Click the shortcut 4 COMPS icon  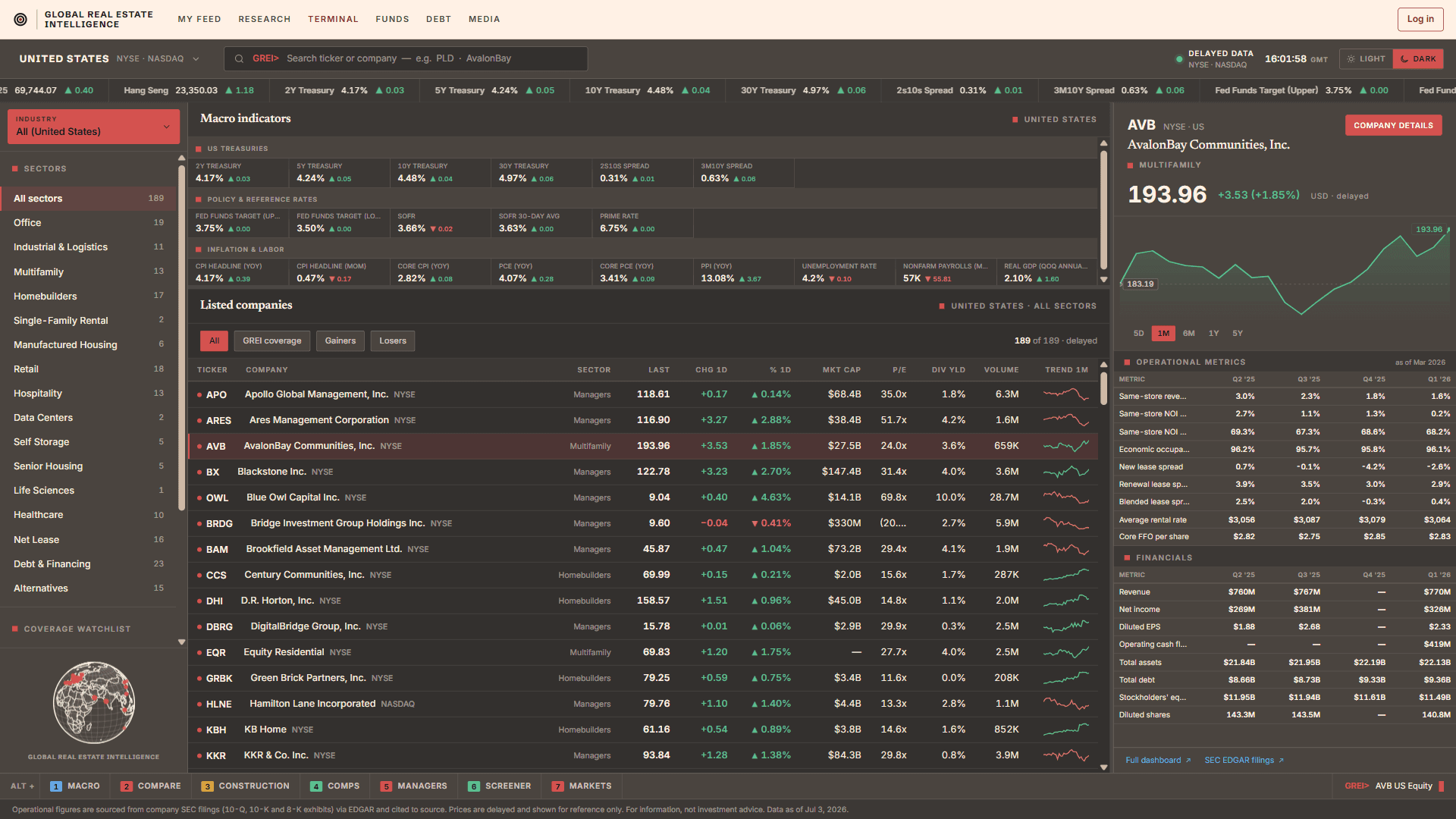(x=316, y=786)
